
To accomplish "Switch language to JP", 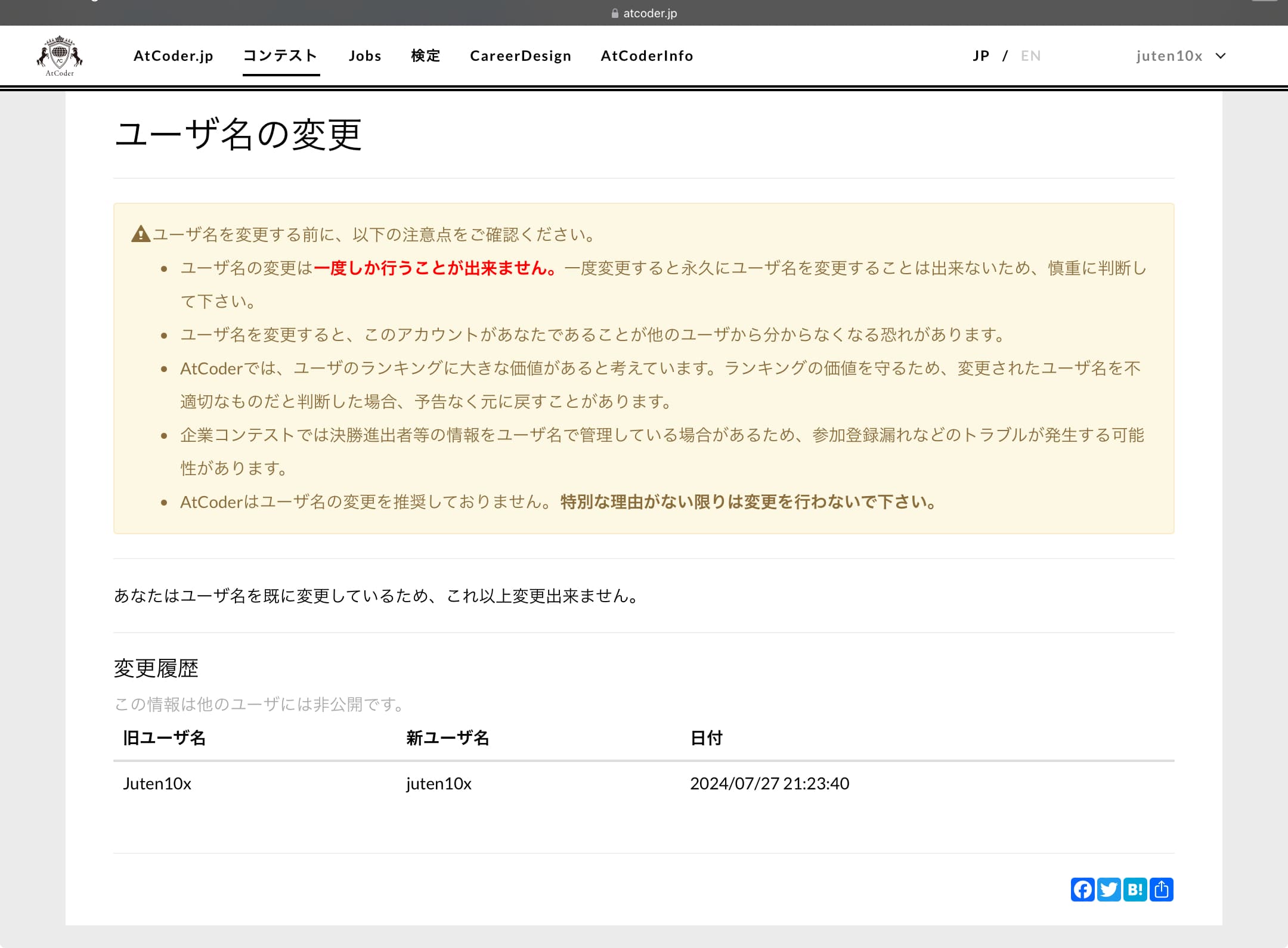I will tap(981, 55).
